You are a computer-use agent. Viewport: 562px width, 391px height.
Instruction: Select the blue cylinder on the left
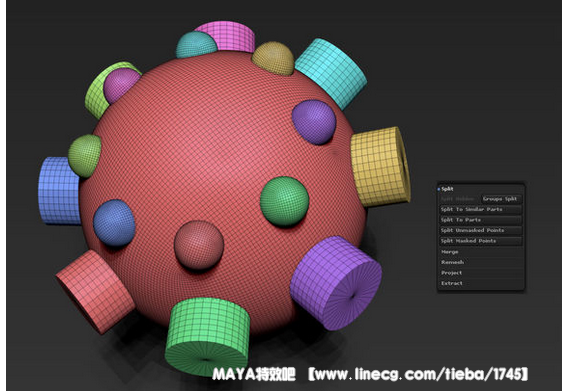58,190
